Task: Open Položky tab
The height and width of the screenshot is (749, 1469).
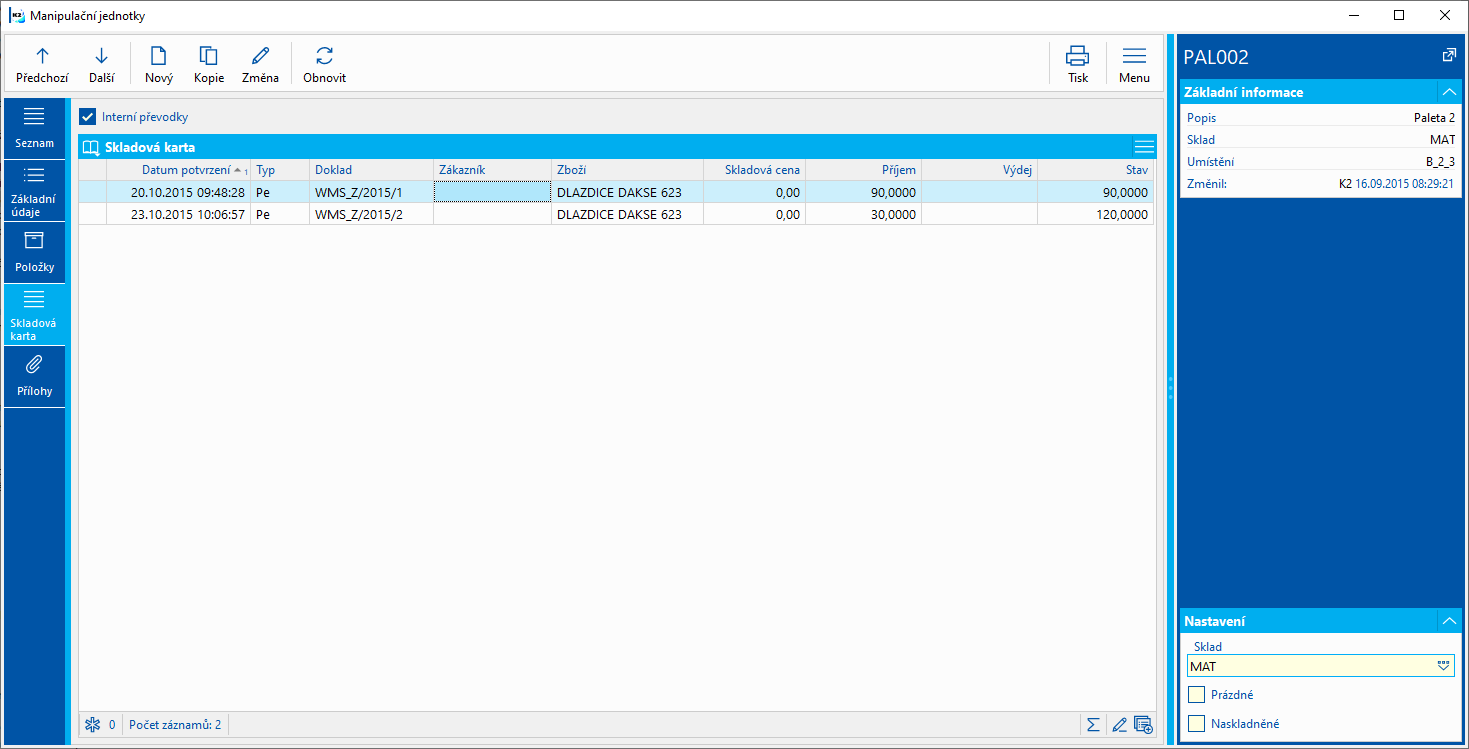Action: [x=34, y=252]
